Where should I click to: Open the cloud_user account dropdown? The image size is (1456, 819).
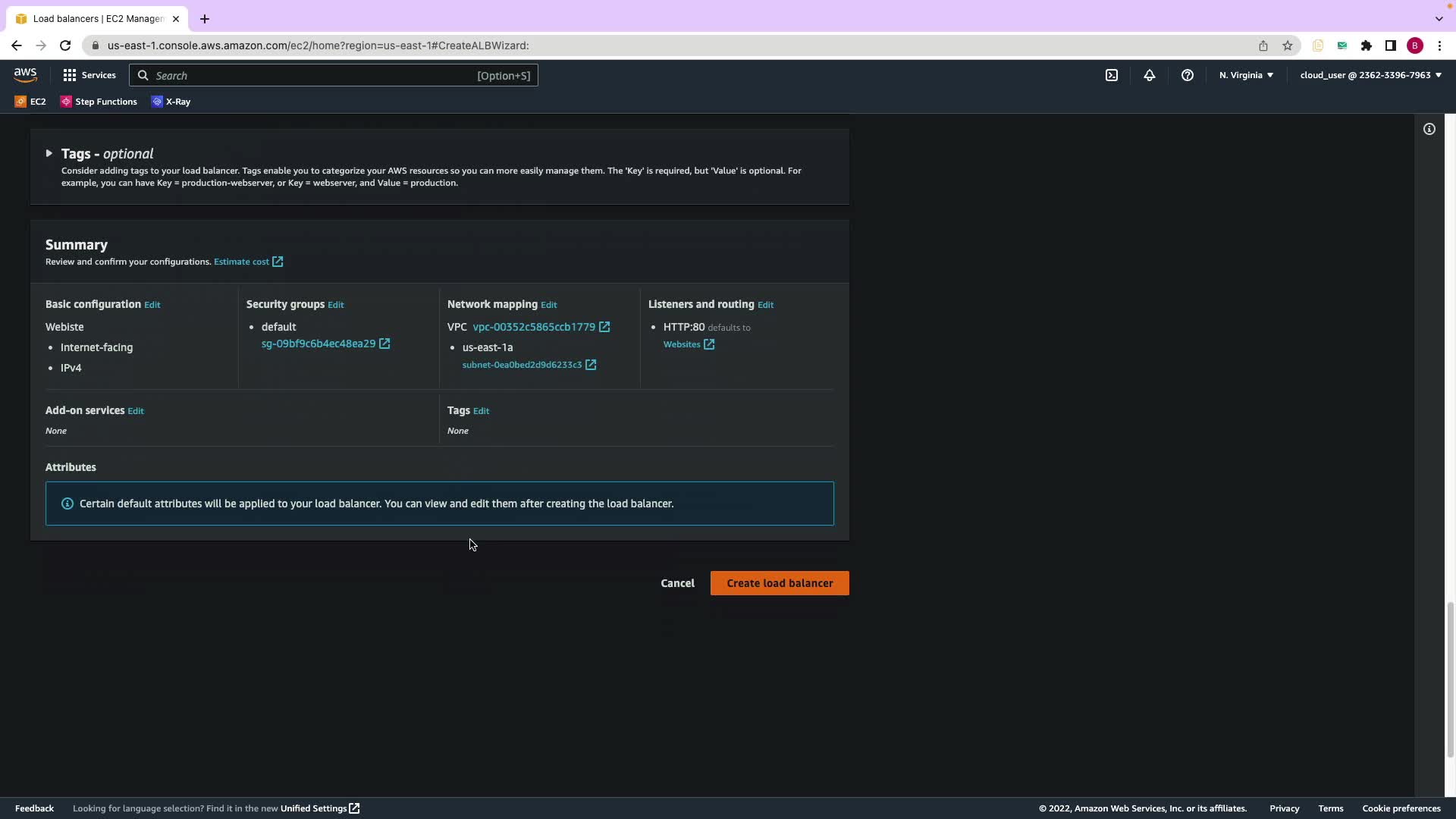[1370, 75]
